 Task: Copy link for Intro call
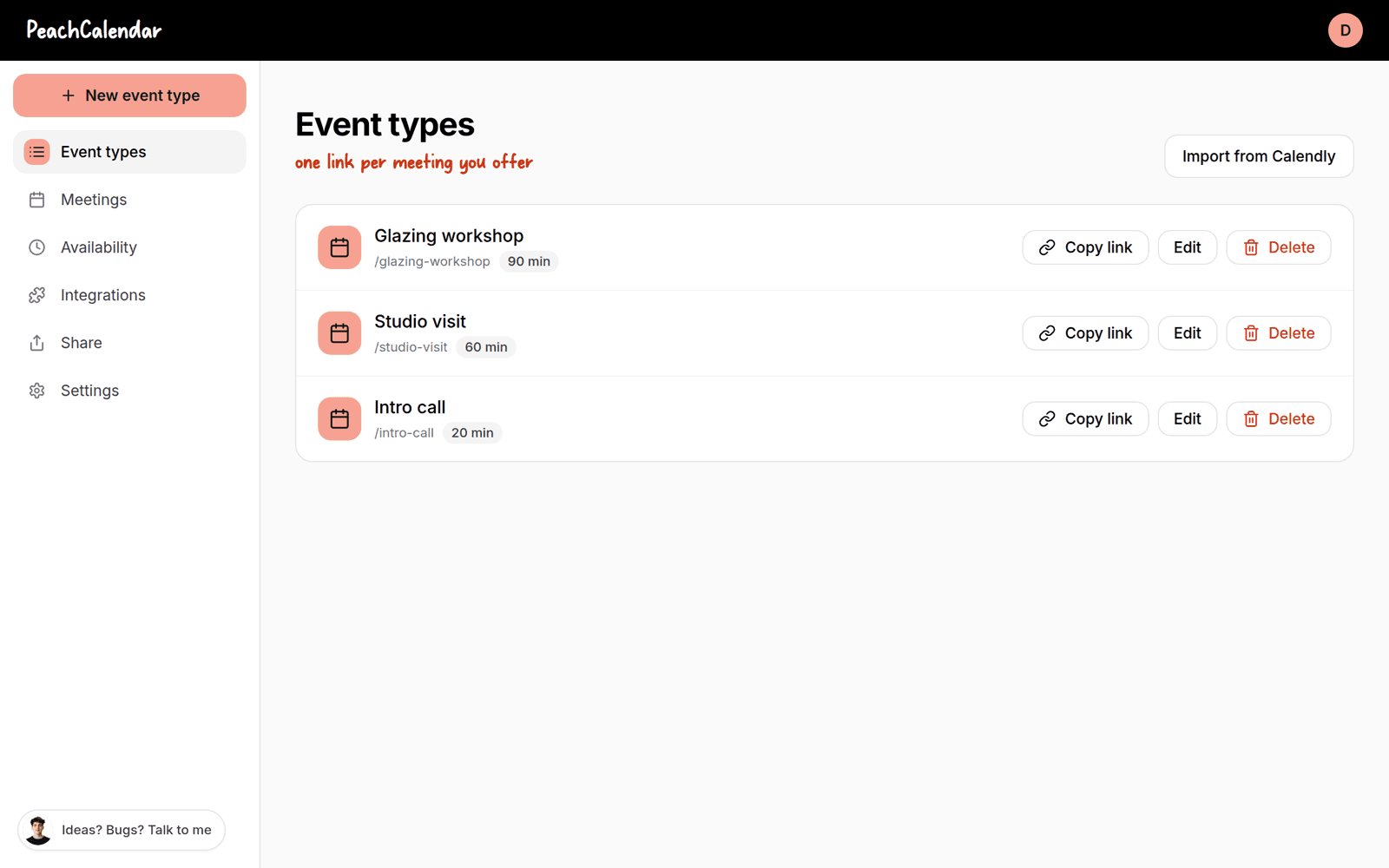(x=1085, y=419)
